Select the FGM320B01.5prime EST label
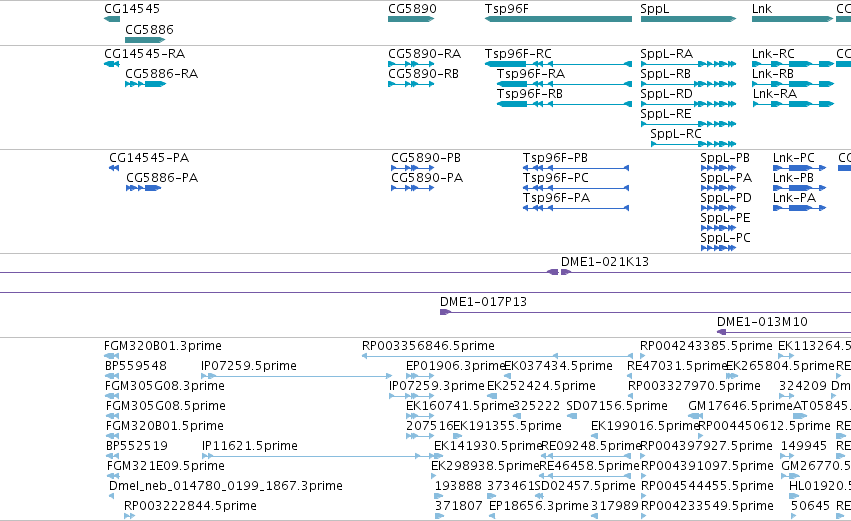This screenshot has width=851, height=521. [x=164, y=427]
